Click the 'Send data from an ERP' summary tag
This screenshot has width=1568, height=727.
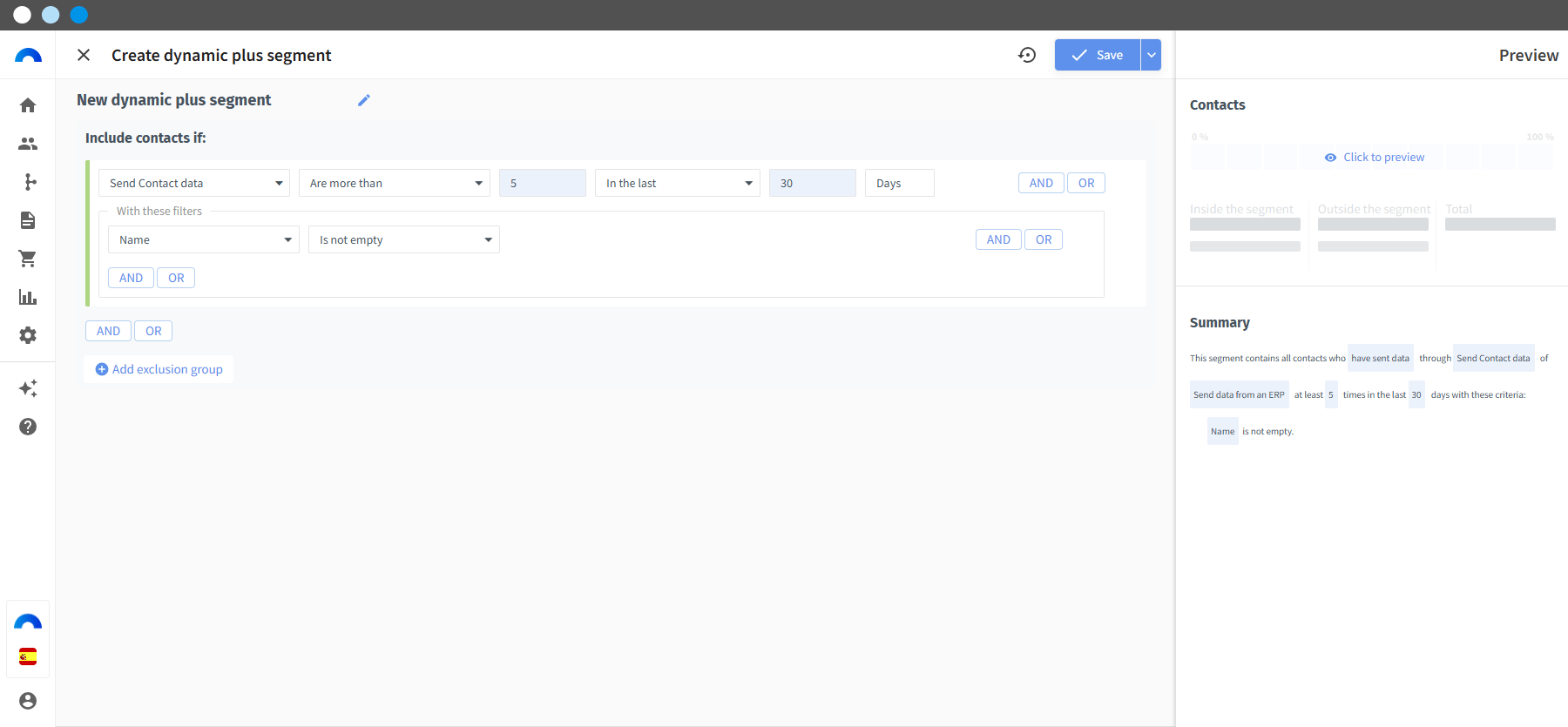click(1239, 394)
